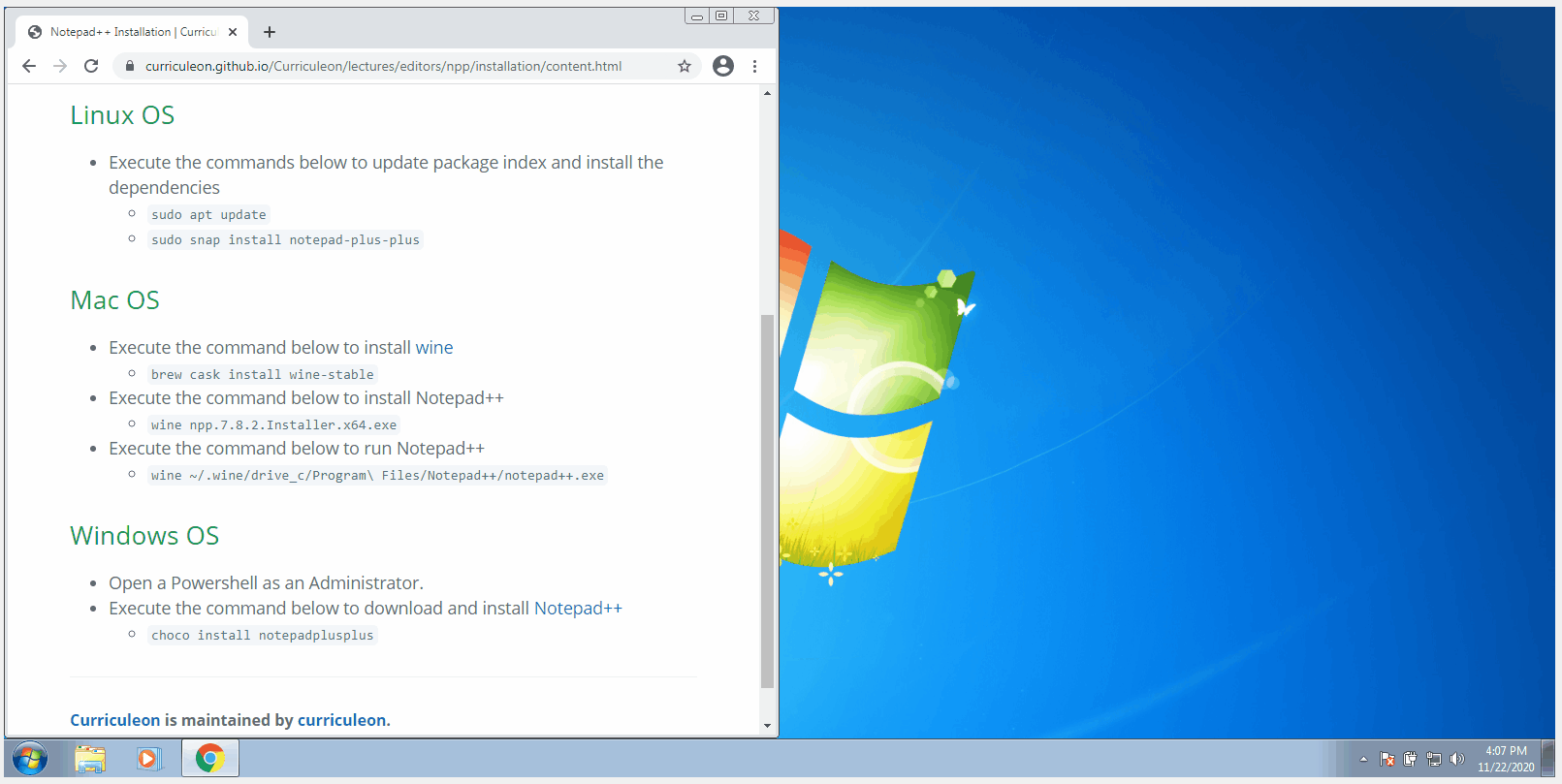Click 'Execute the command below to install wine'

[281, 348]
